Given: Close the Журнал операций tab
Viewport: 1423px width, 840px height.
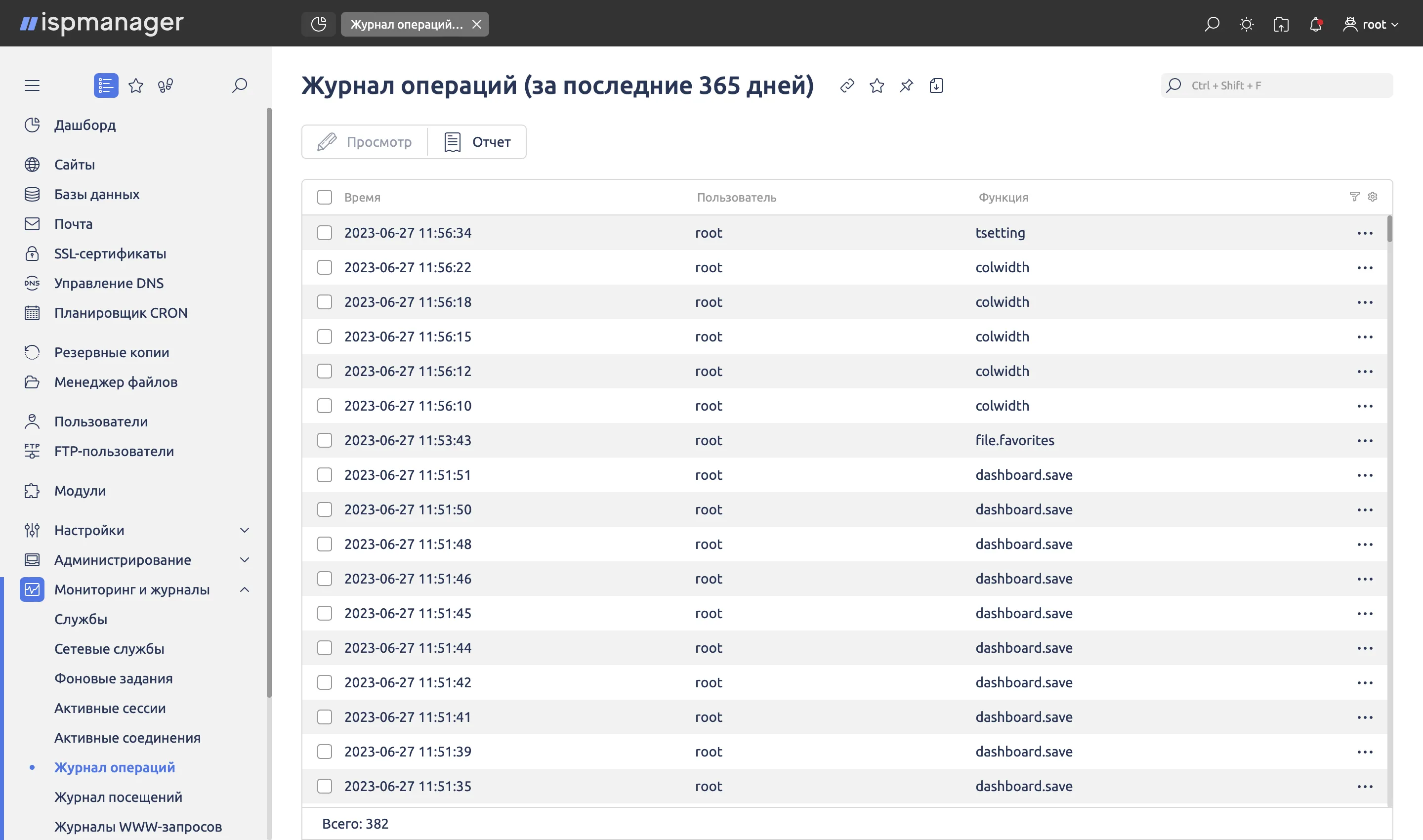Looking at the screenshot, I should coord(477,24).
